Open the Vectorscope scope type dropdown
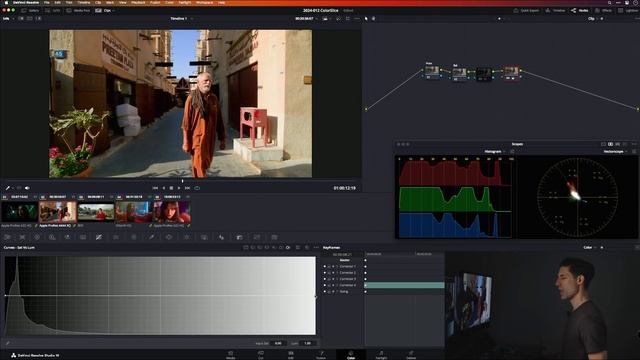 click(616, 151)
